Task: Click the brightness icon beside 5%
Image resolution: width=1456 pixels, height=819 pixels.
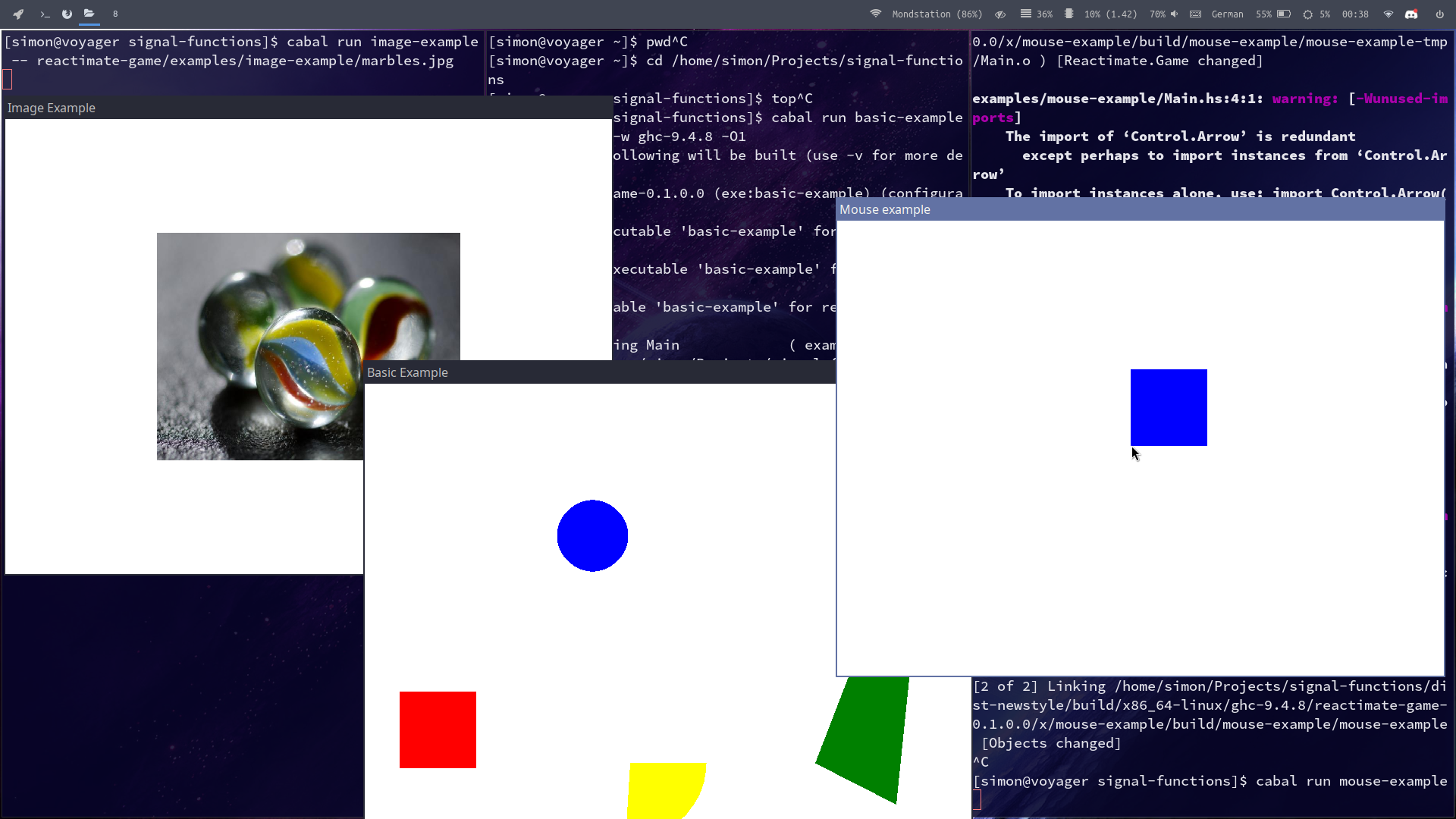Action: coord(1307,14)
